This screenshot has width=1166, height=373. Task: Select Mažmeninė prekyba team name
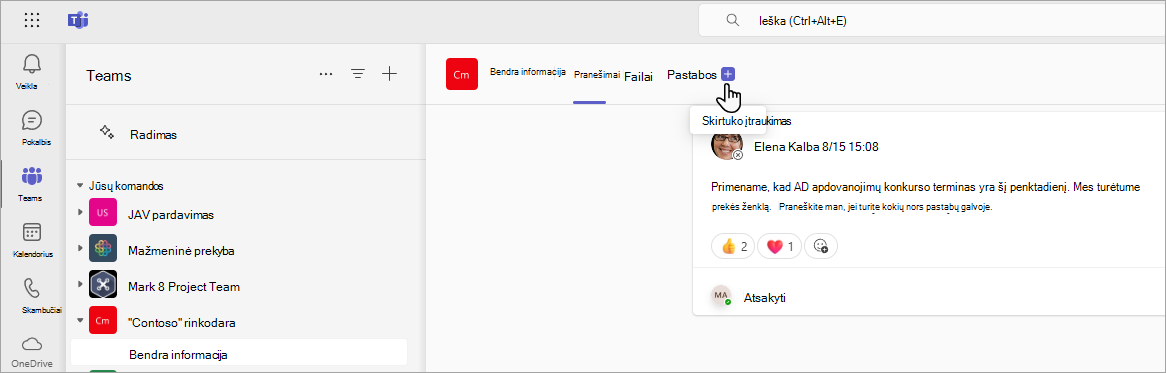pos(181,250)
